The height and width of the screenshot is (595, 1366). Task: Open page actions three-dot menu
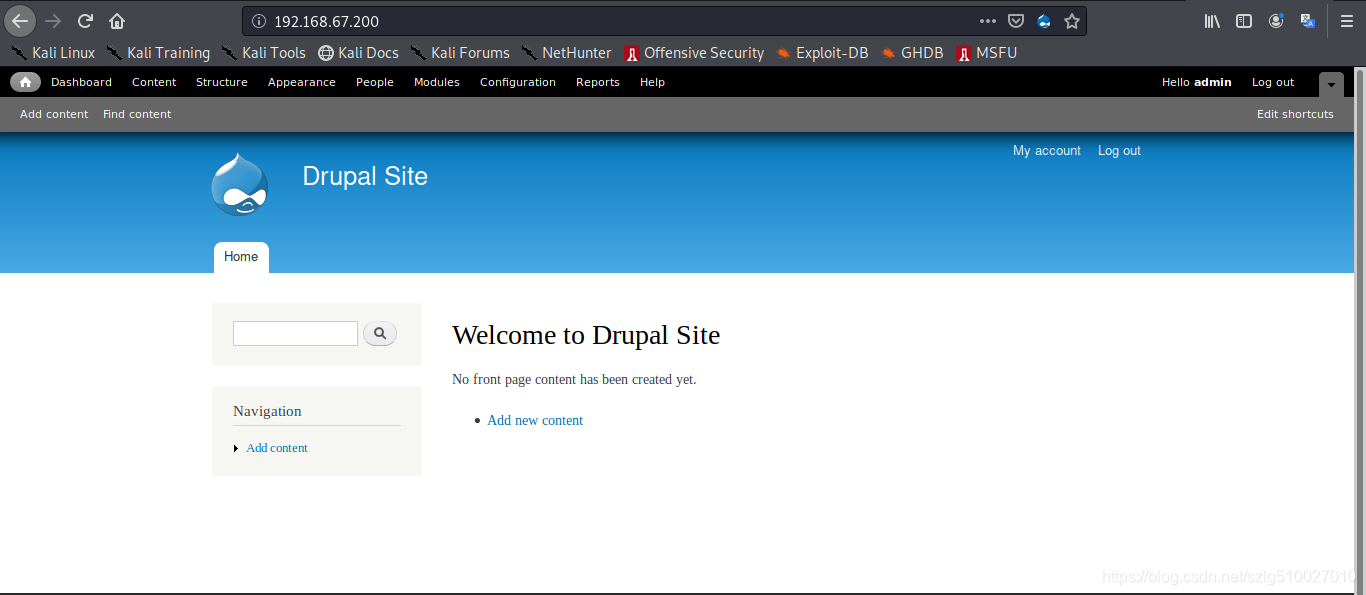[x=988, y=21]
